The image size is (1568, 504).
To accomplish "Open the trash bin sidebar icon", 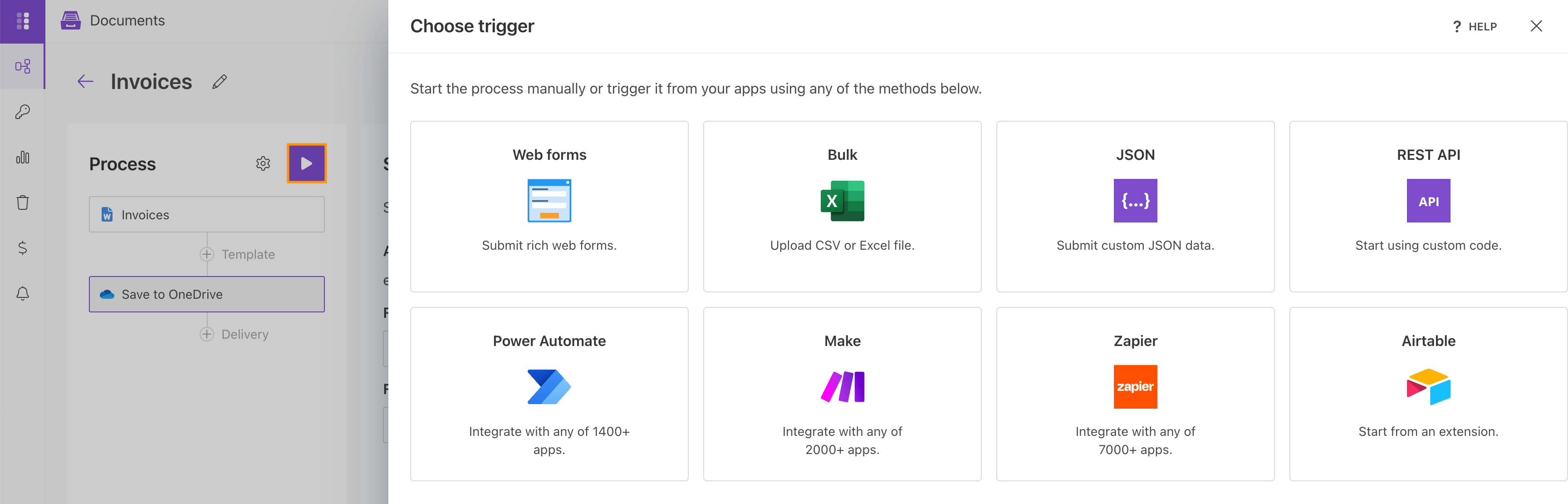I will [23, 203].
